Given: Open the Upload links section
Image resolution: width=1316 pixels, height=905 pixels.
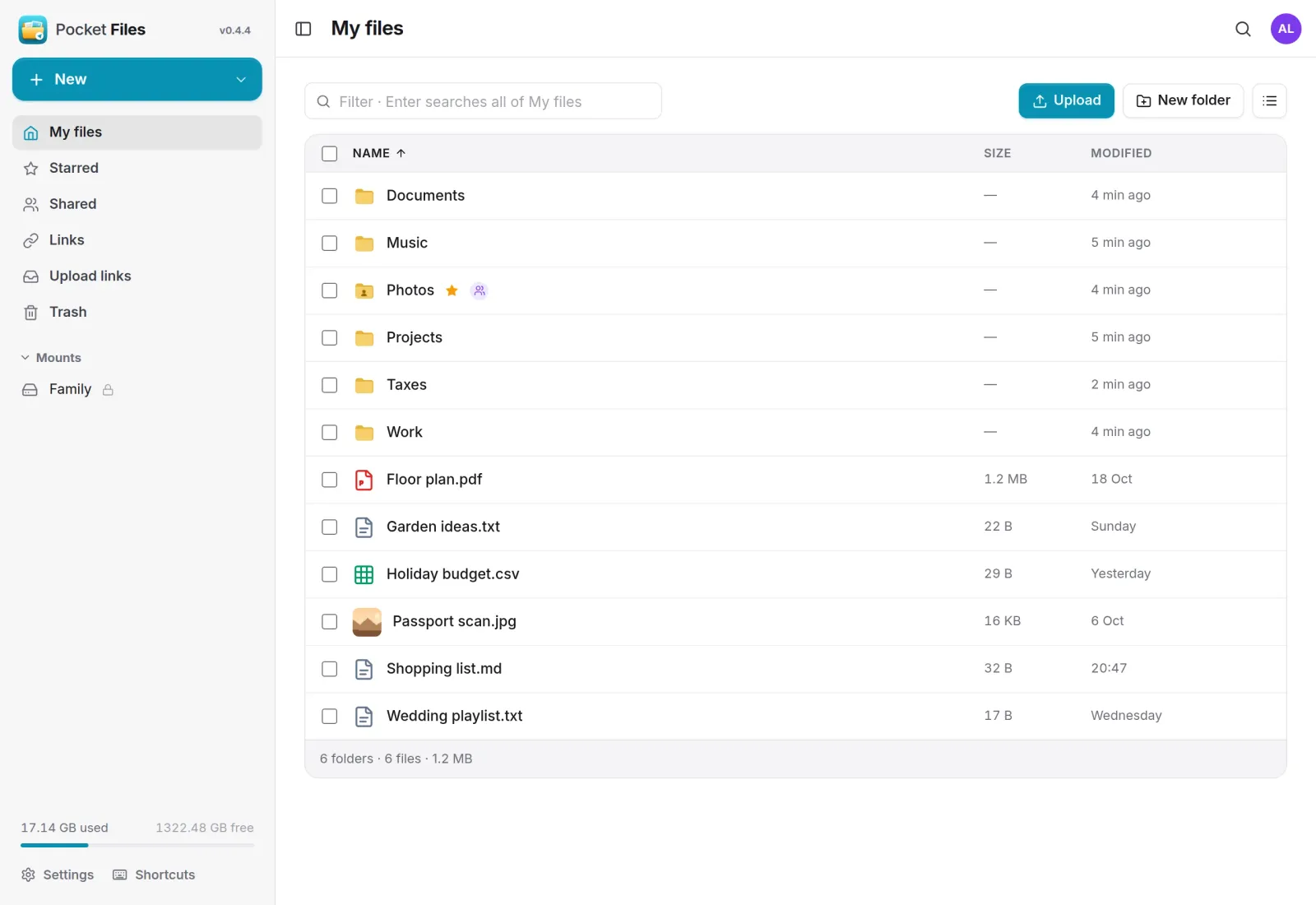Looking at the screenshot, I should pos(137,276).
